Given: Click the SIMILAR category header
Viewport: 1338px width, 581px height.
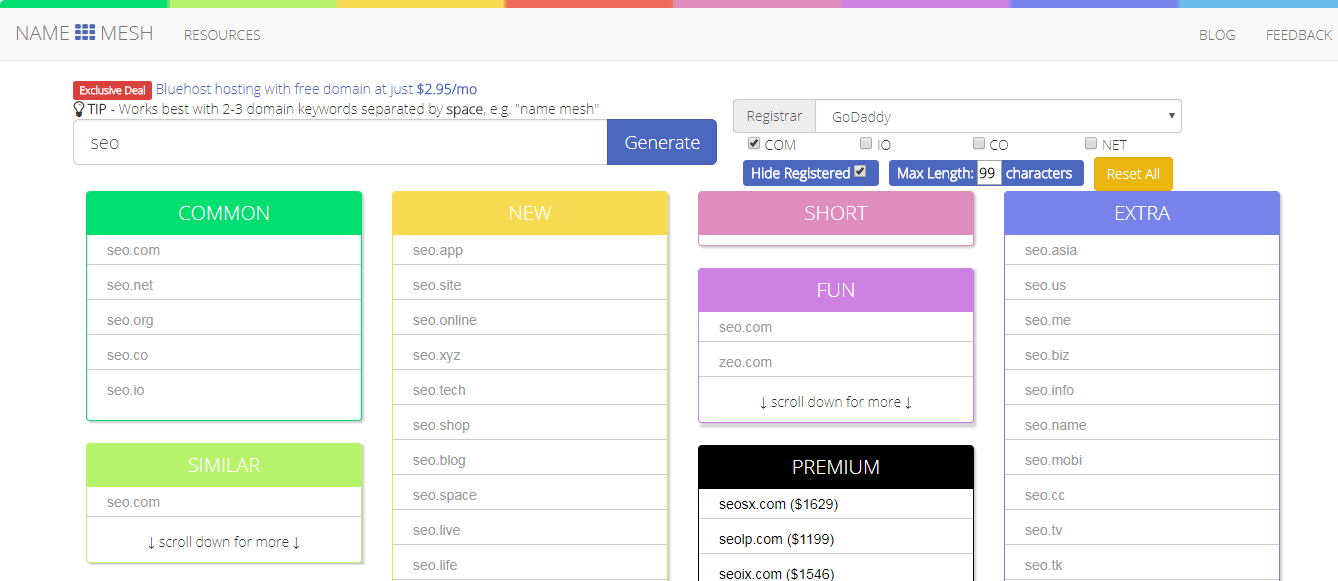Looking at the screenshot, I should point(224,465).
